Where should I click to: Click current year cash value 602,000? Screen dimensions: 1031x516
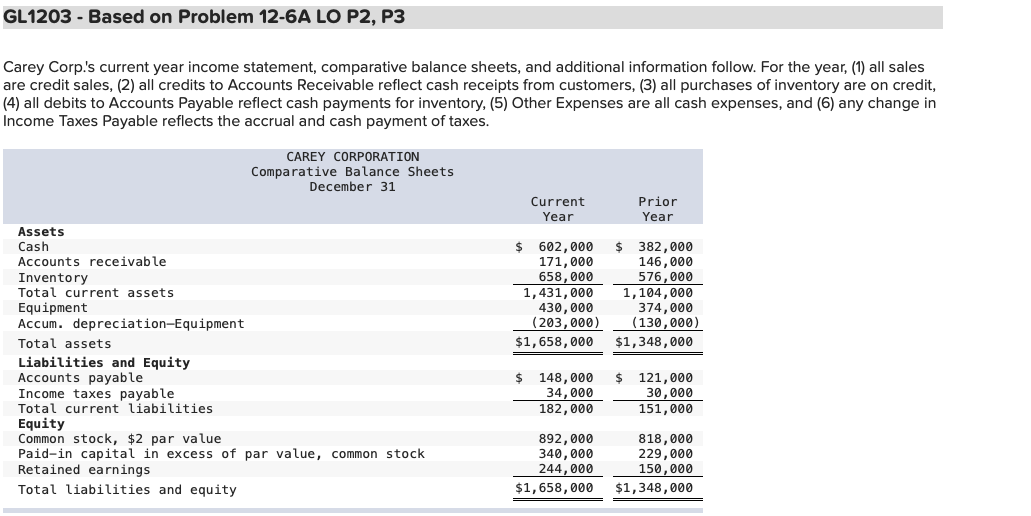point(565,246)
